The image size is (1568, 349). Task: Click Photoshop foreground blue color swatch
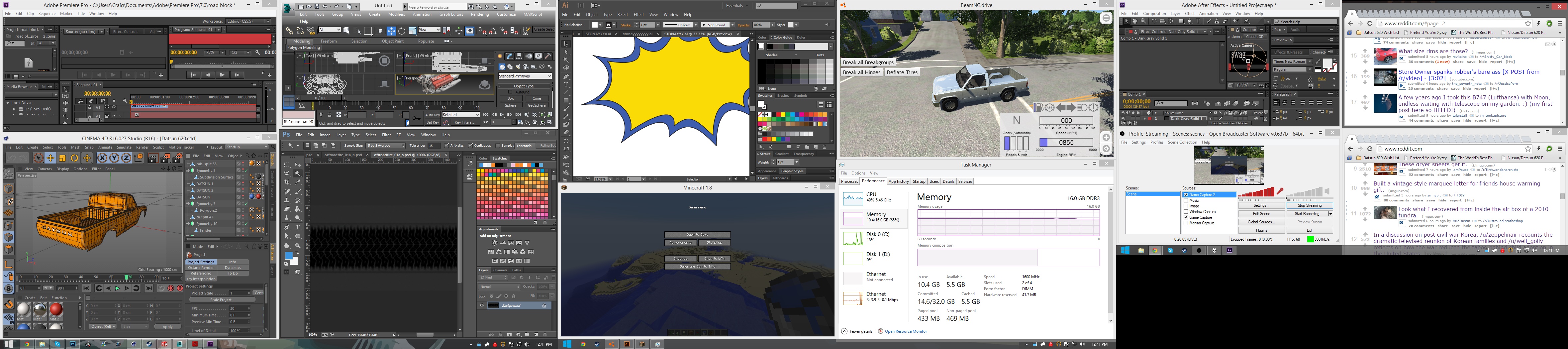(x=289, y=256)
